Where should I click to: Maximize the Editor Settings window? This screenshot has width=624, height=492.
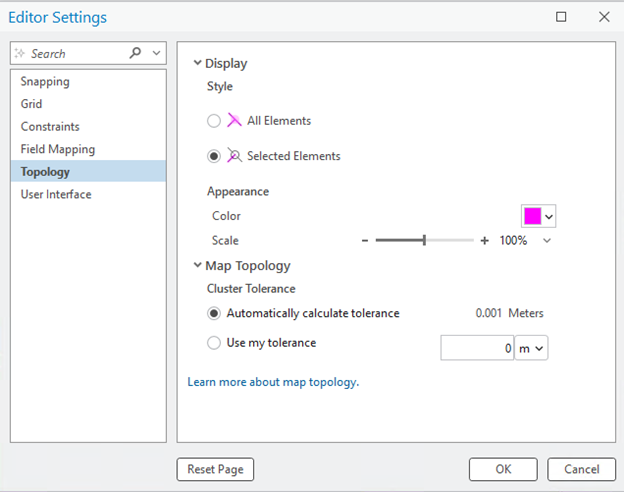click(x=561, y=17)
